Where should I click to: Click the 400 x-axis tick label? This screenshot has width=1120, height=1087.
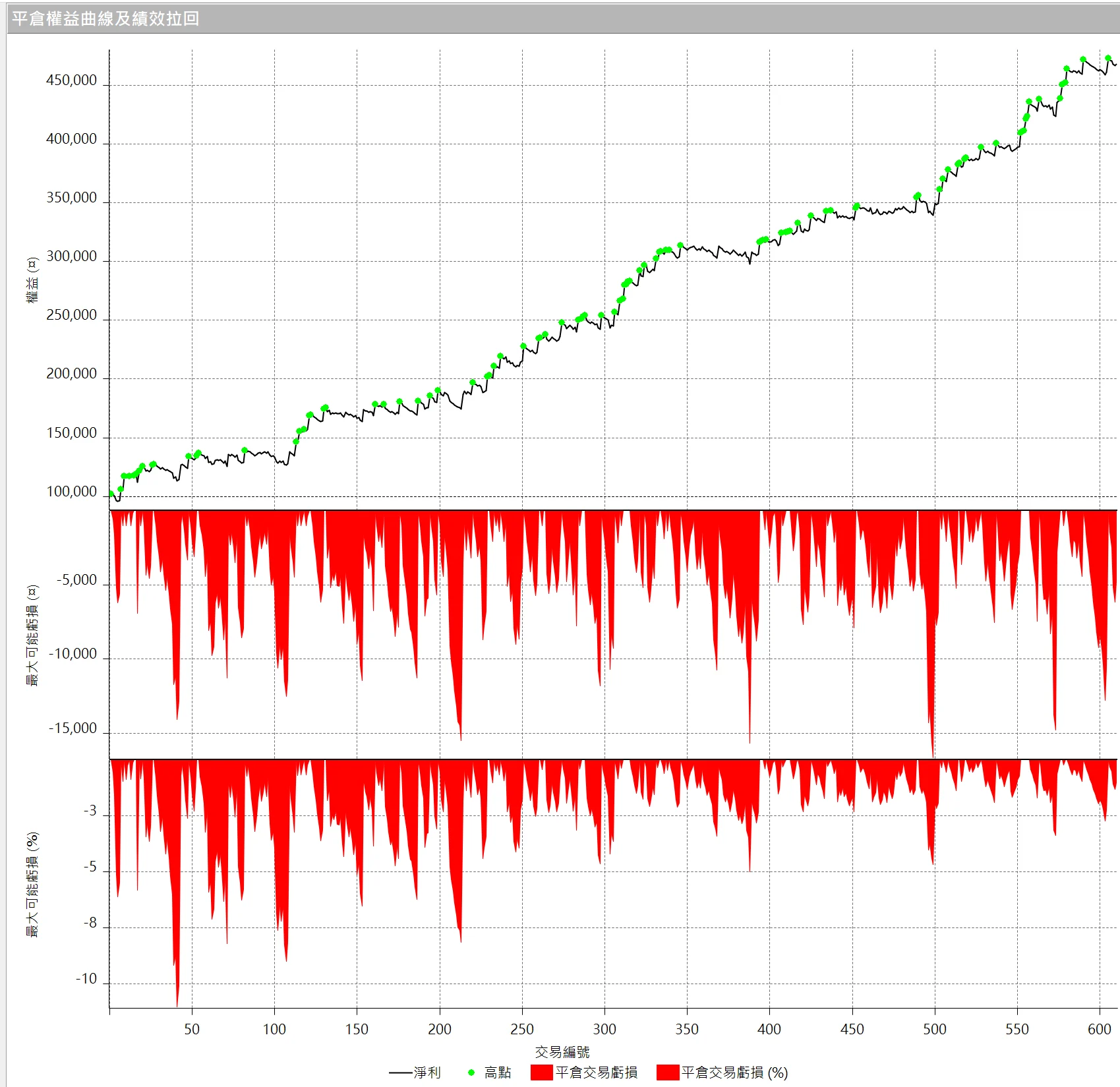point(769,1029)
